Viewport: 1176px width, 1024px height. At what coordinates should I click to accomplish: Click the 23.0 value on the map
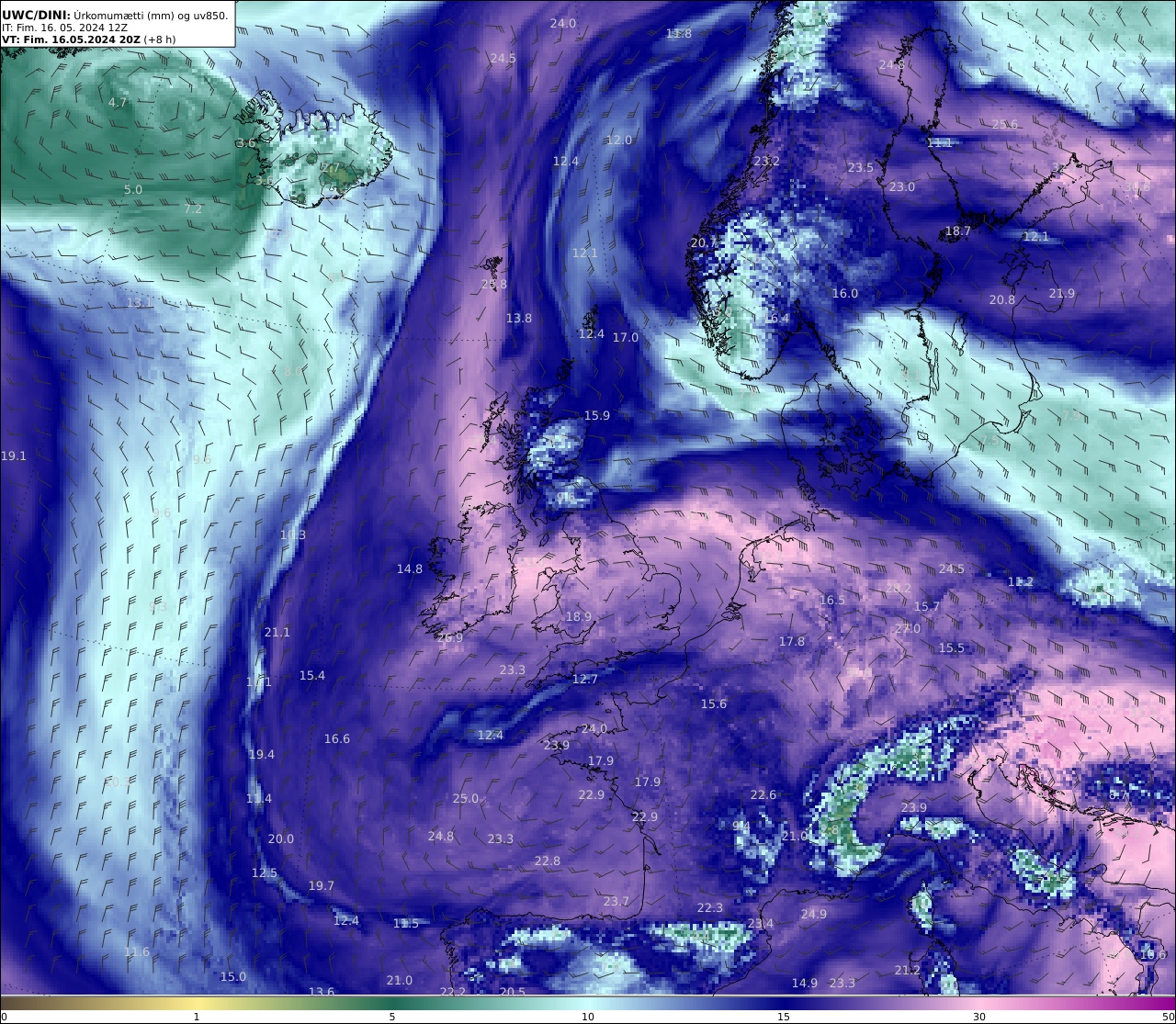tap(902, 186)
